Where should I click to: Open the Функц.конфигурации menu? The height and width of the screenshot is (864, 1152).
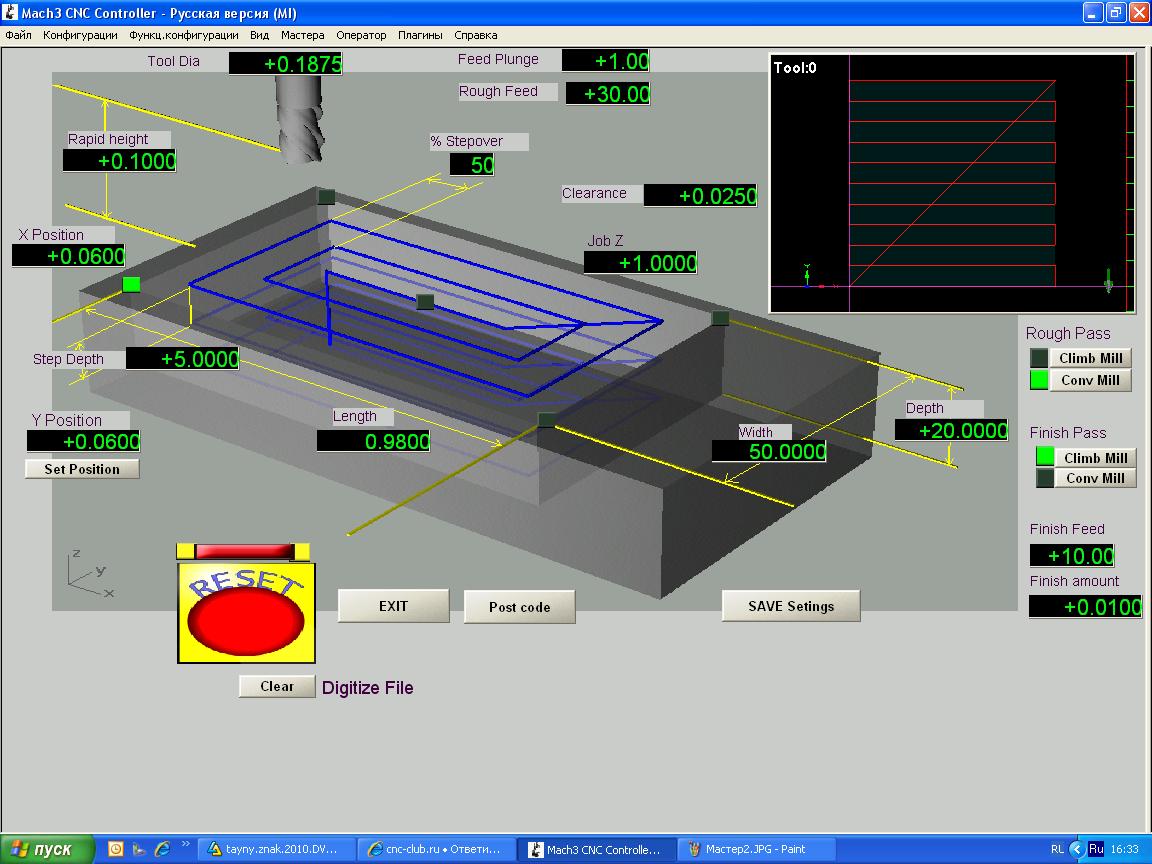(x=184, y=35)
